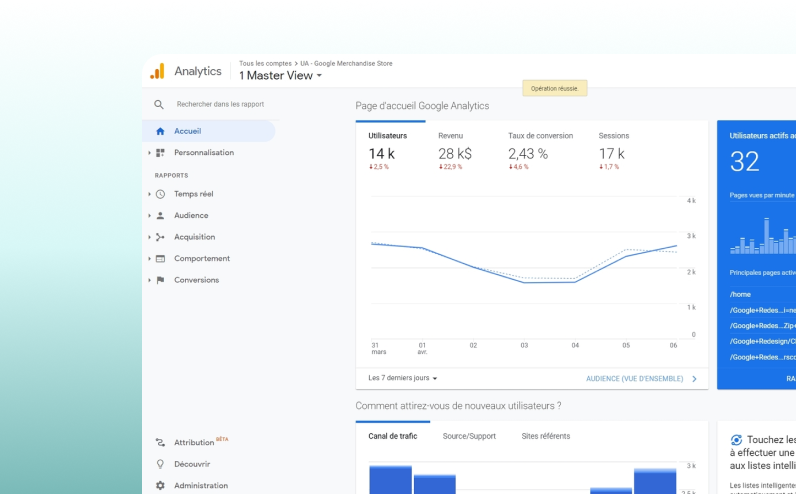796x494 pixels.
Task: Open the Les 7 derniers jours dropdown
Action: [x=403, y=378]
